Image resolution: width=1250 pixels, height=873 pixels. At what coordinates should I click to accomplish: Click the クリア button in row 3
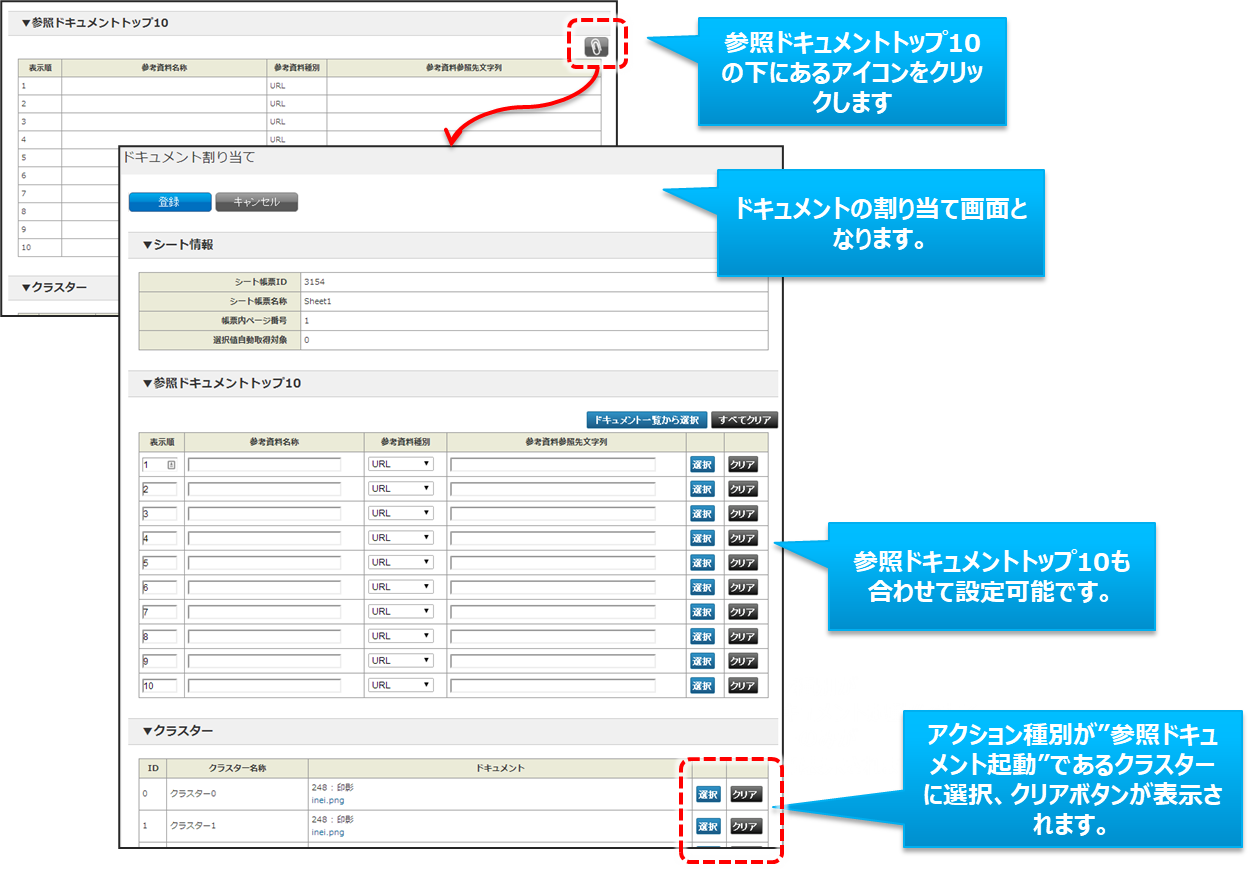coord(742,514)
